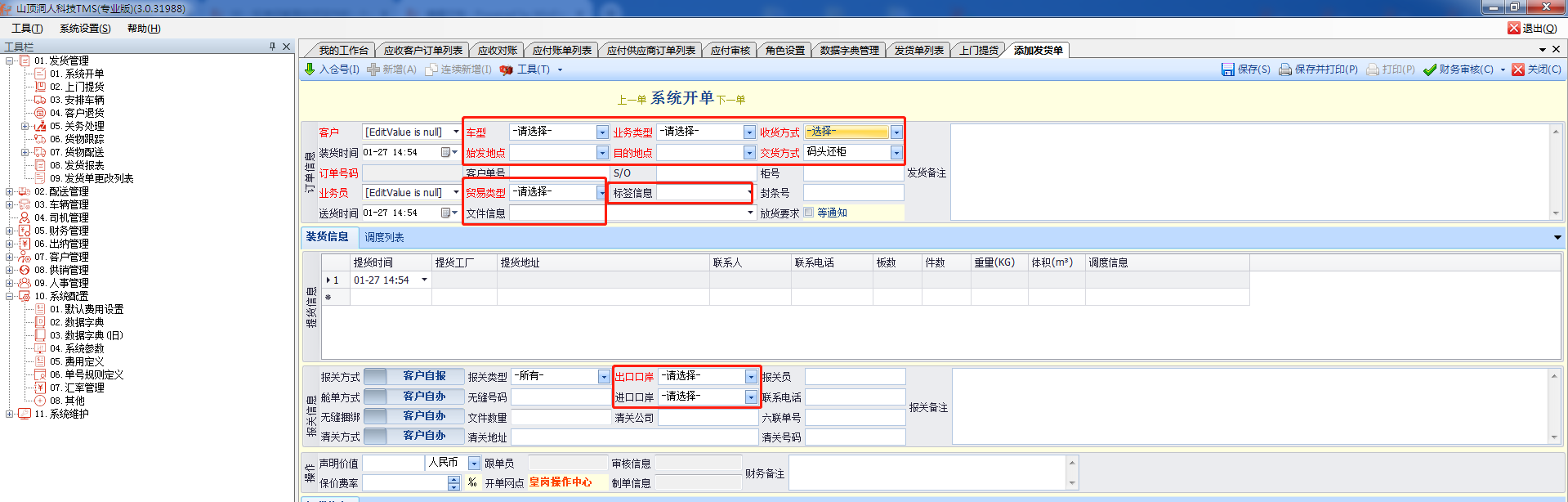The width and height of the screenshot is (1568, 502).
Task: Open the 出口口岸 dropdown
Action: (x=750, y=376)
